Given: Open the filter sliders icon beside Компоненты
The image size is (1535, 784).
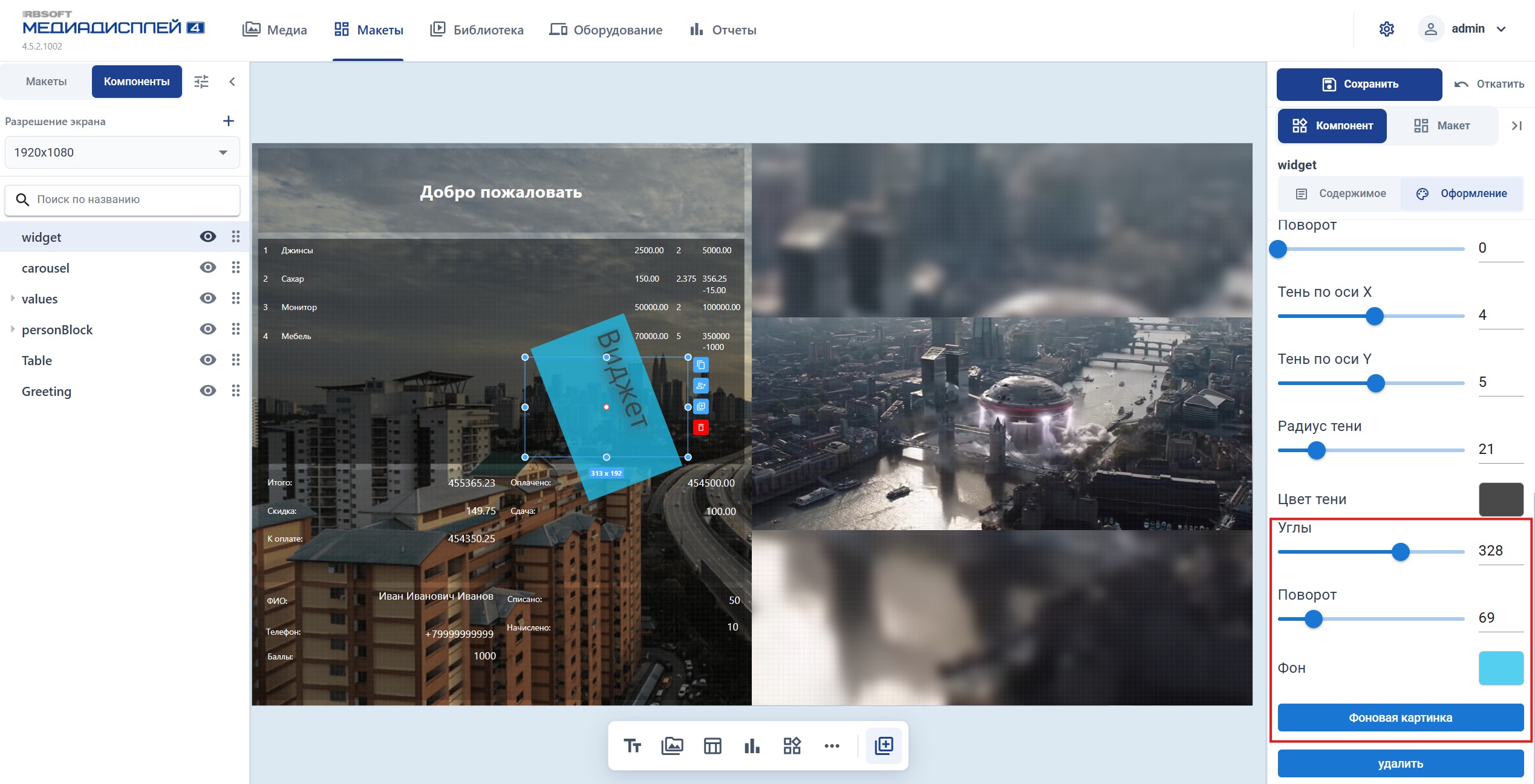Looking at the screenshot, I should tap(201, 82).
